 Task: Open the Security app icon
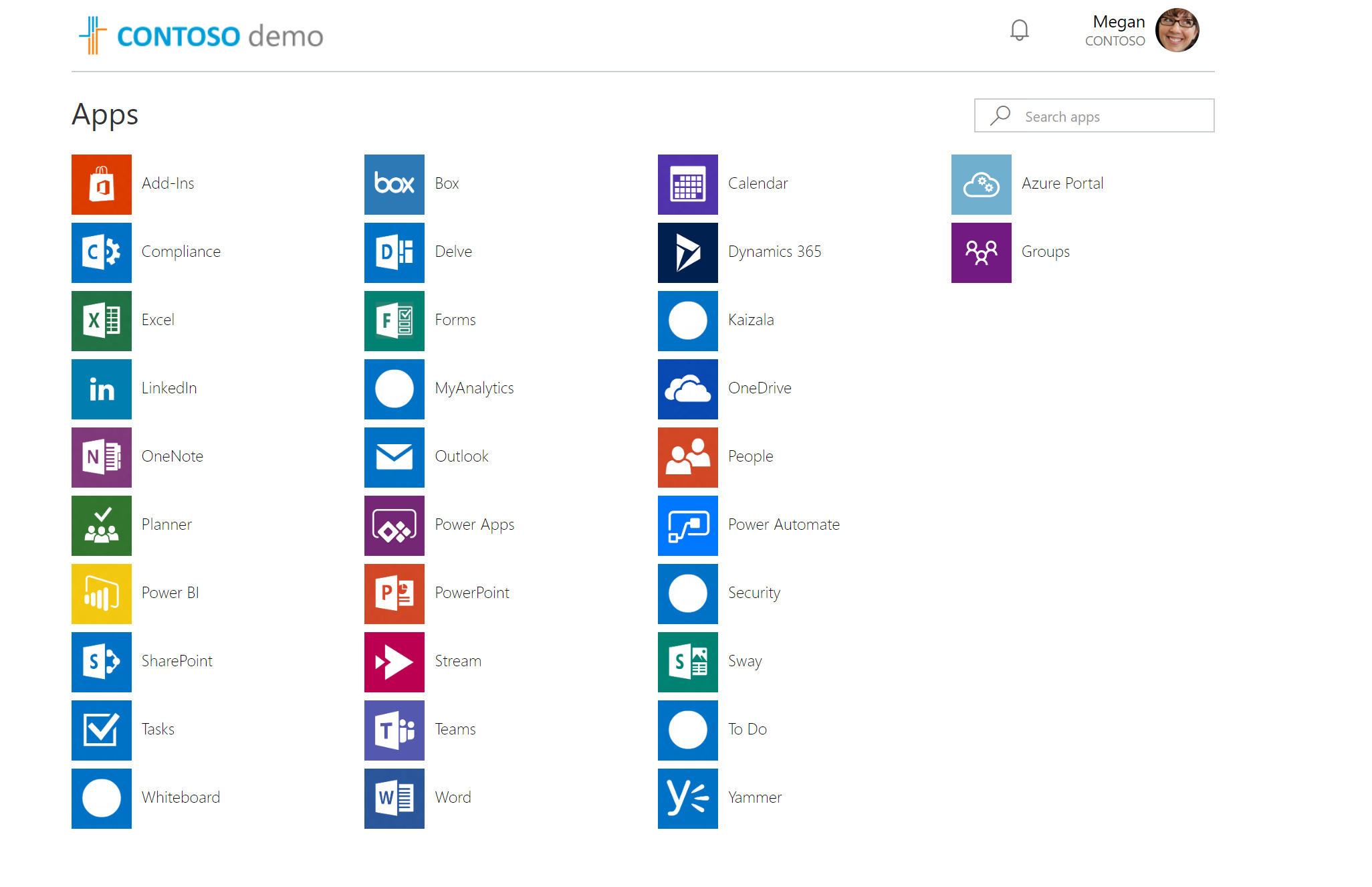click(688, 594)
